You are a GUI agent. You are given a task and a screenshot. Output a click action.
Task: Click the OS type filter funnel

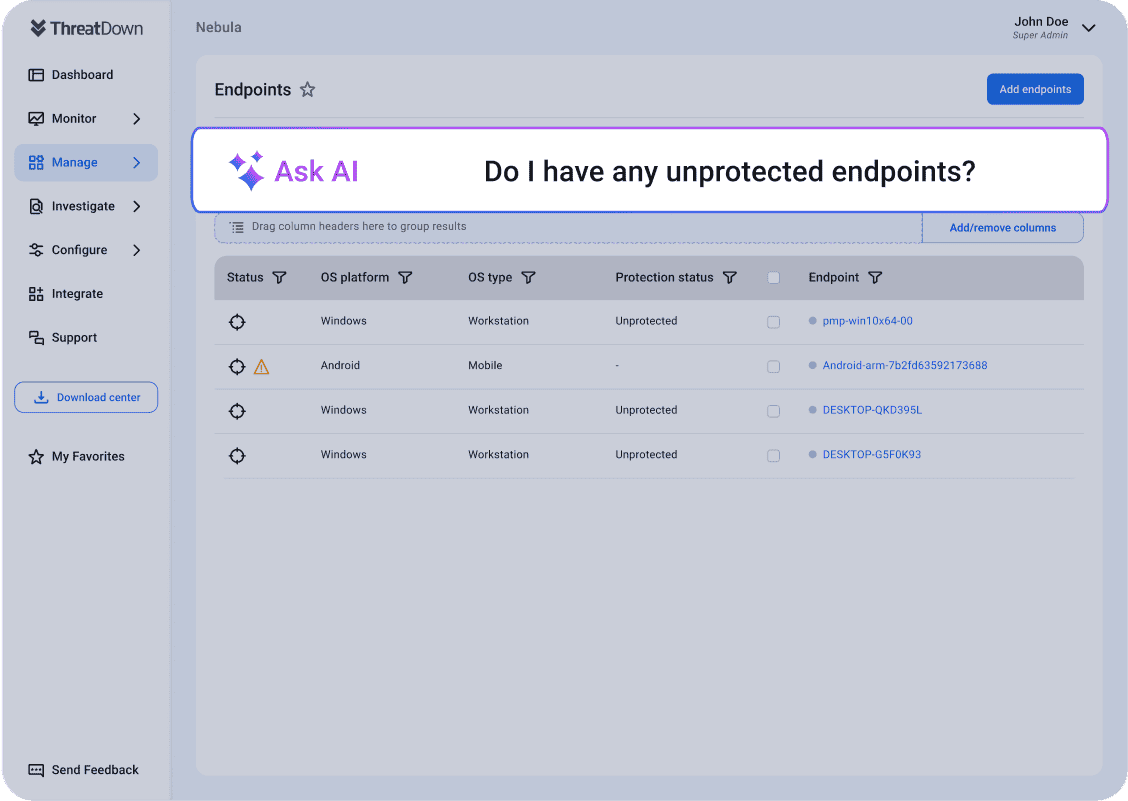point(529,278)
